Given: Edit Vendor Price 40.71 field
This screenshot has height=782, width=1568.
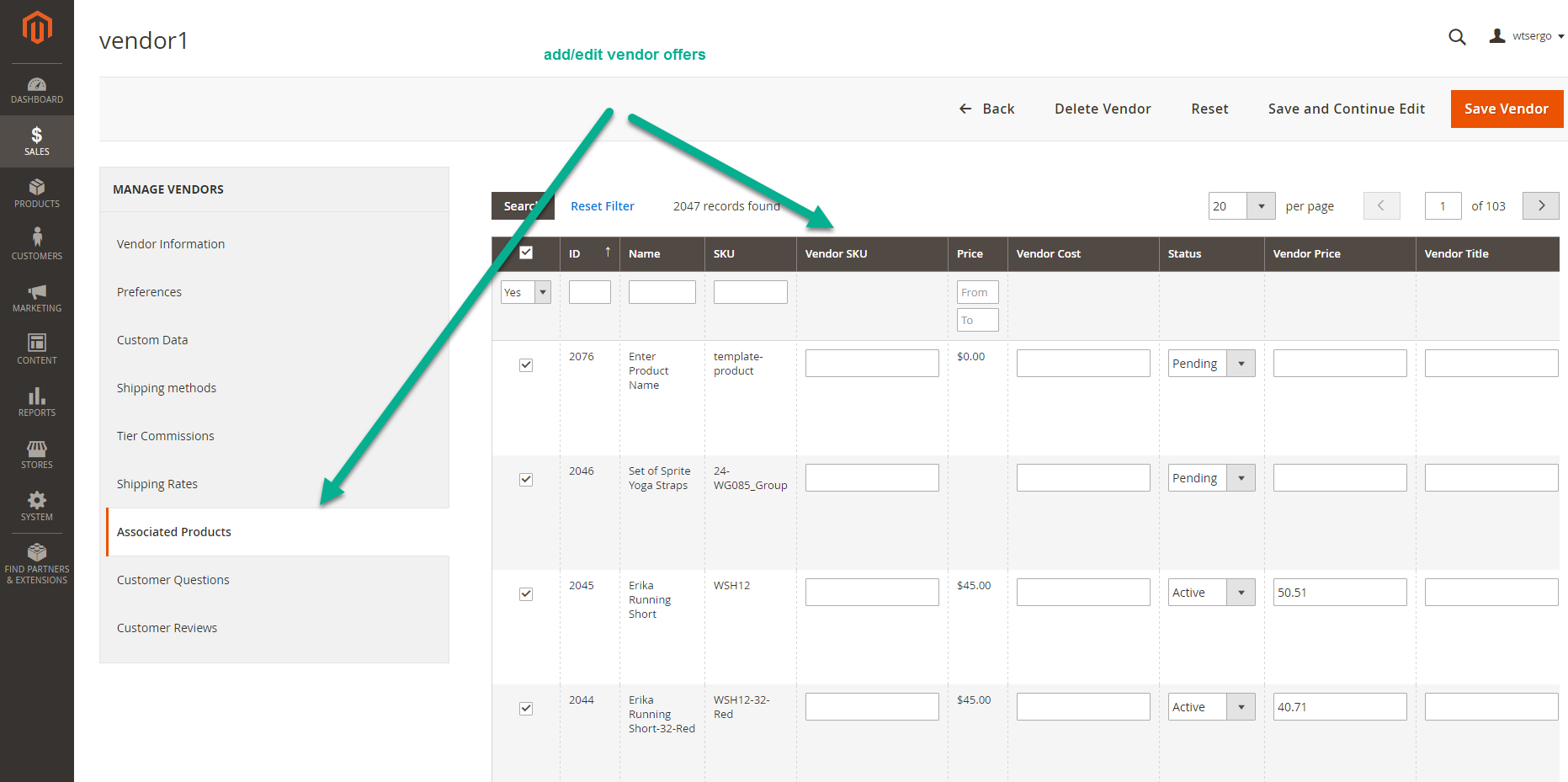Looking at the screenshot, I should pyautogui.click(x=1340, y=707).
